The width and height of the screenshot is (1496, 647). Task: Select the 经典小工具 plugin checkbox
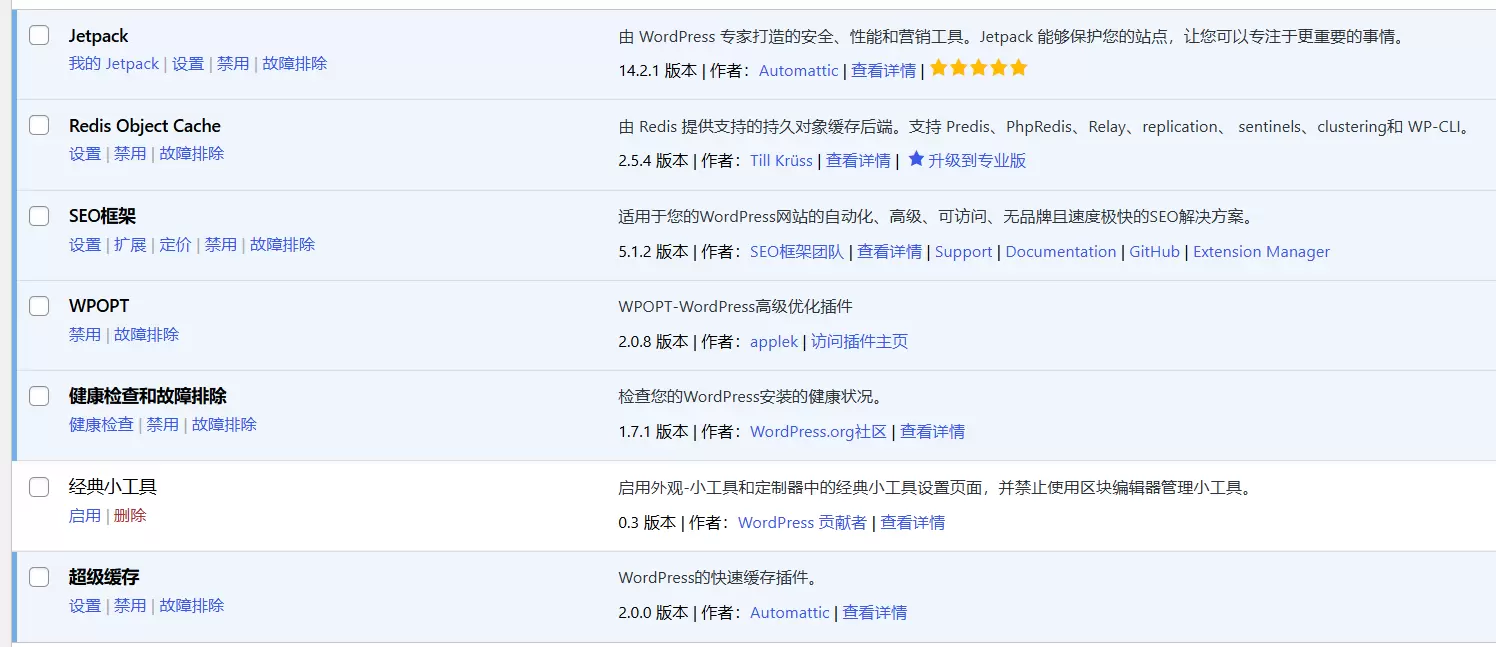[39, 487]
